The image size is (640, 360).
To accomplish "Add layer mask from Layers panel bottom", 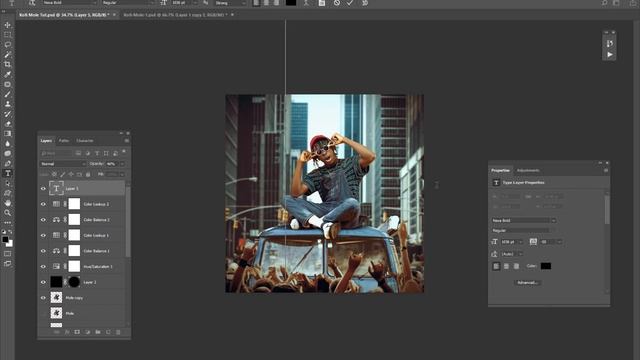I will pyautogui.click(x=77, y=332).
